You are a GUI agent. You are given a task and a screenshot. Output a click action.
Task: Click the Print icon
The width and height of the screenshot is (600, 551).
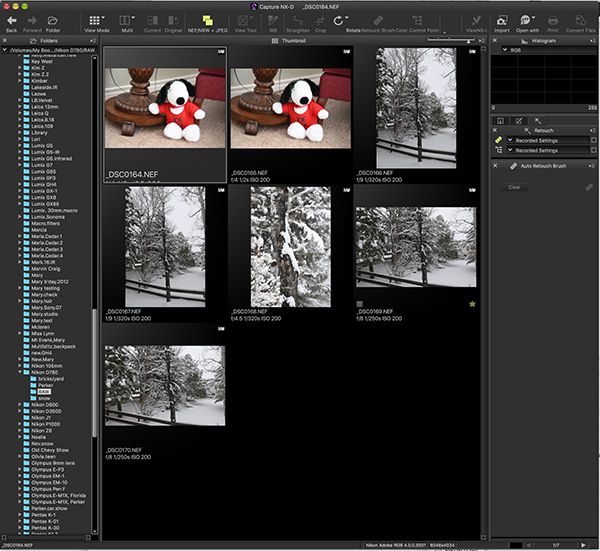click(x=553, y=21)
